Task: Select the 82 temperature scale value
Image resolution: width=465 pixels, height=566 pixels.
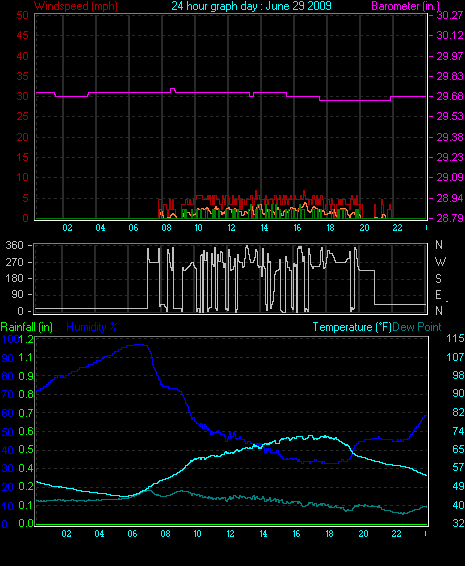Action: pyautogui.click(x=458, y=413)
